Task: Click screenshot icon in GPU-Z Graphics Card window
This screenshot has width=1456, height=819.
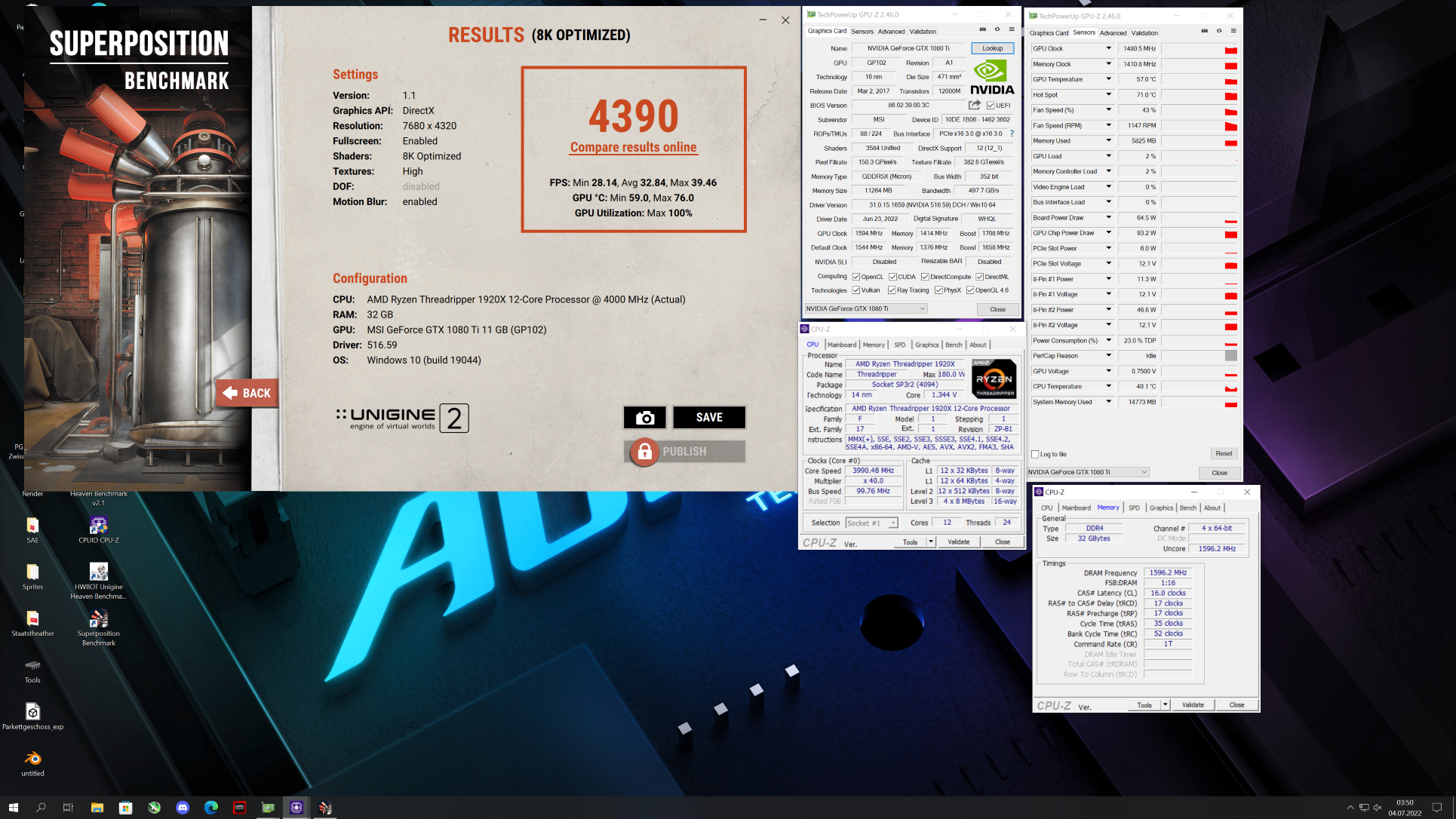Action: point(982,30)
